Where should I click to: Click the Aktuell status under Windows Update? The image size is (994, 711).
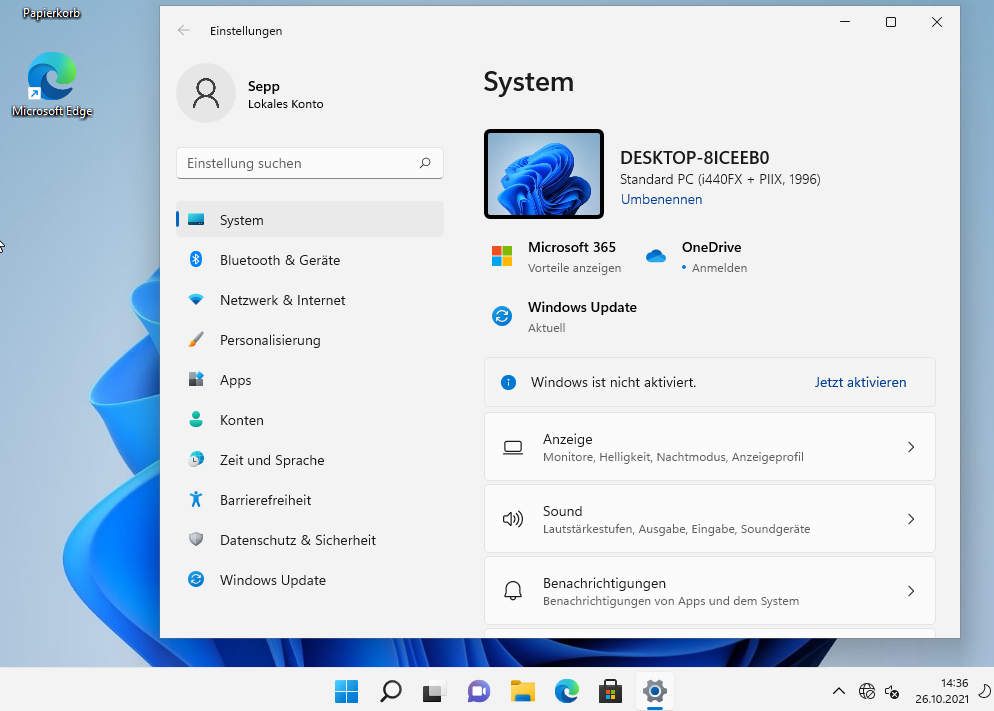(x=546, y=328)
